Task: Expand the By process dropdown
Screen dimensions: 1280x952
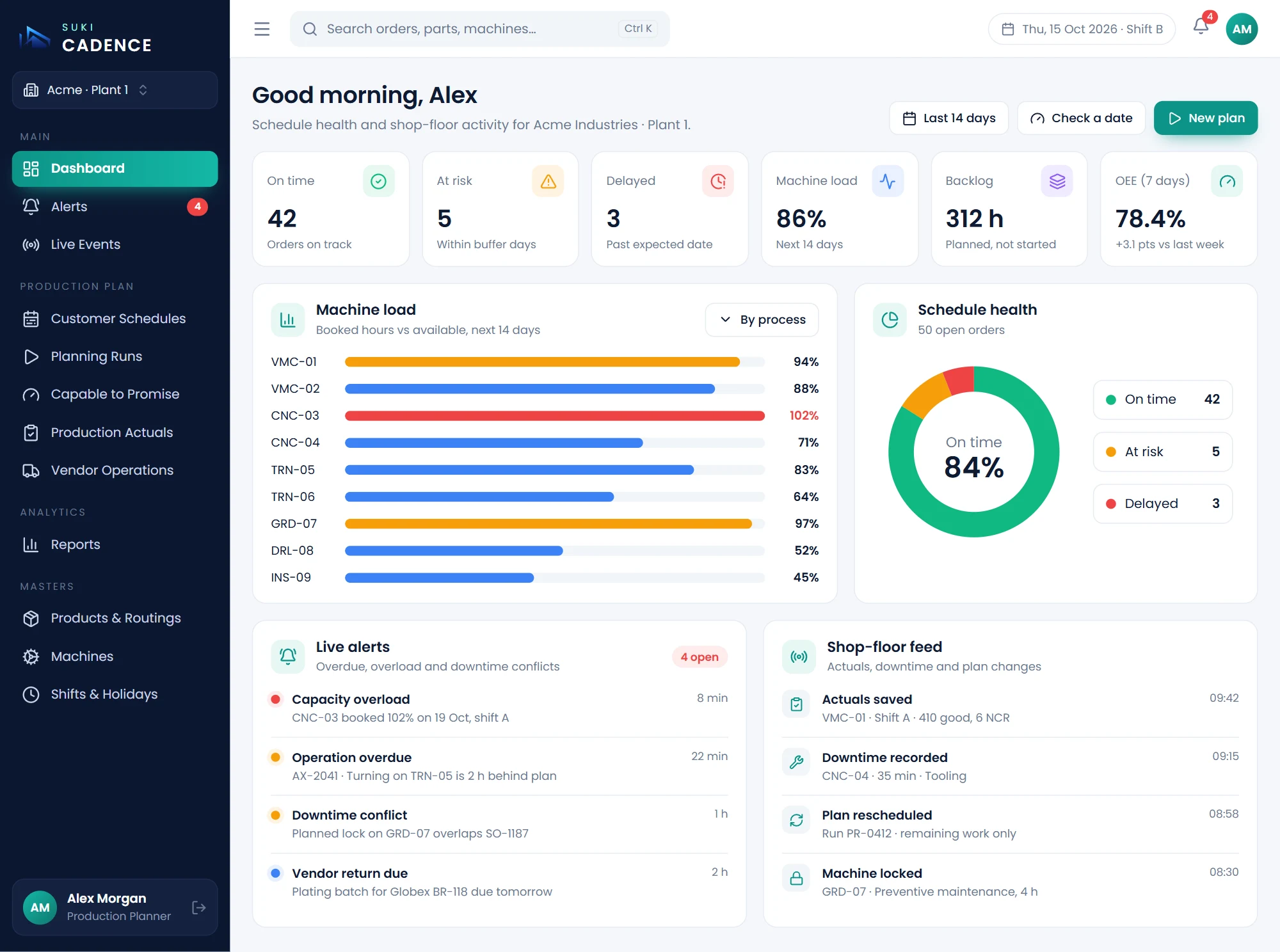Action: coord(762,319)
